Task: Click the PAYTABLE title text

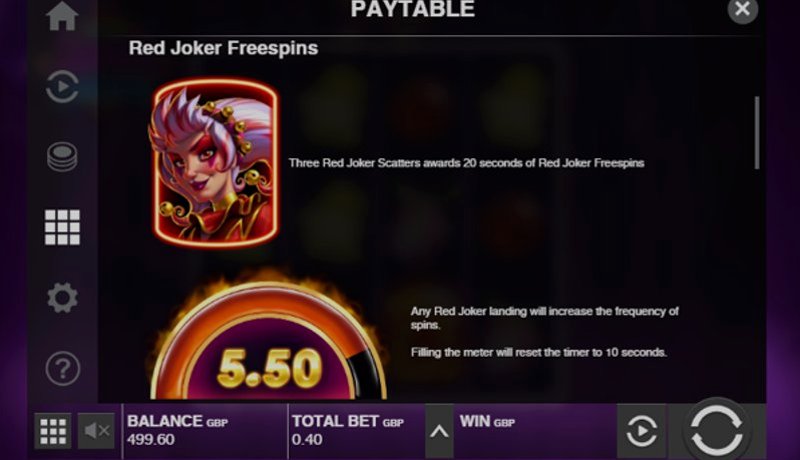Action: 413,9
